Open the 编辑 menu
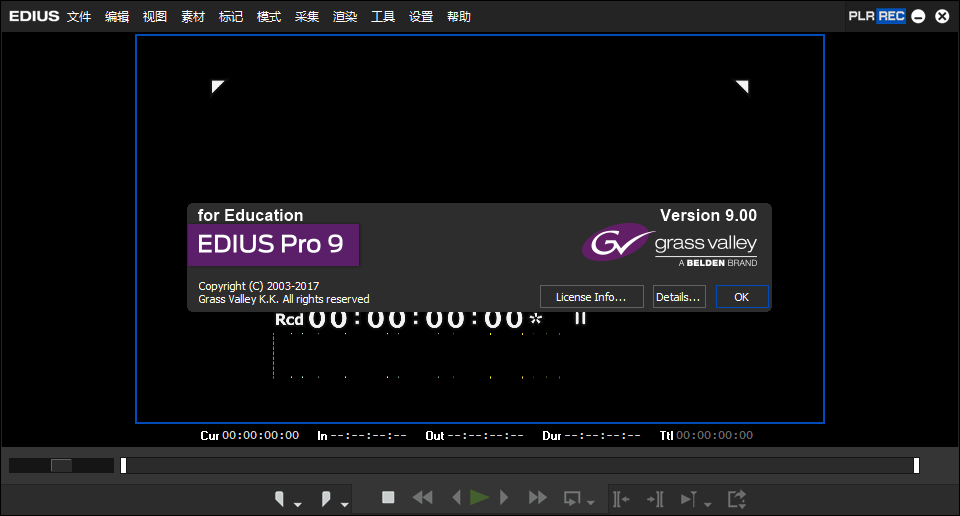960x516 pixels. (117, 17)
